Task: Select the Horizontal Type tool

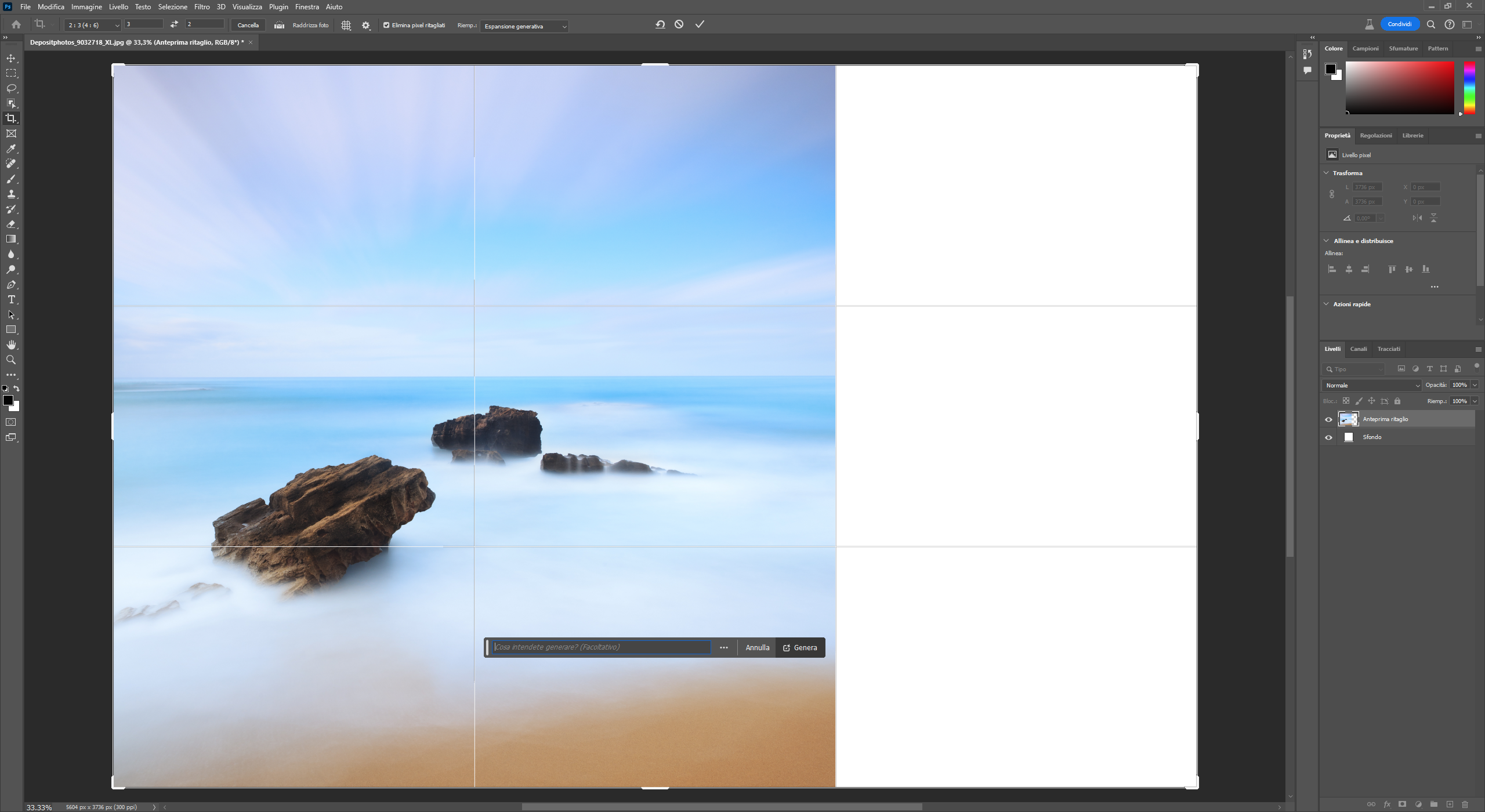Action: point(11,300)
